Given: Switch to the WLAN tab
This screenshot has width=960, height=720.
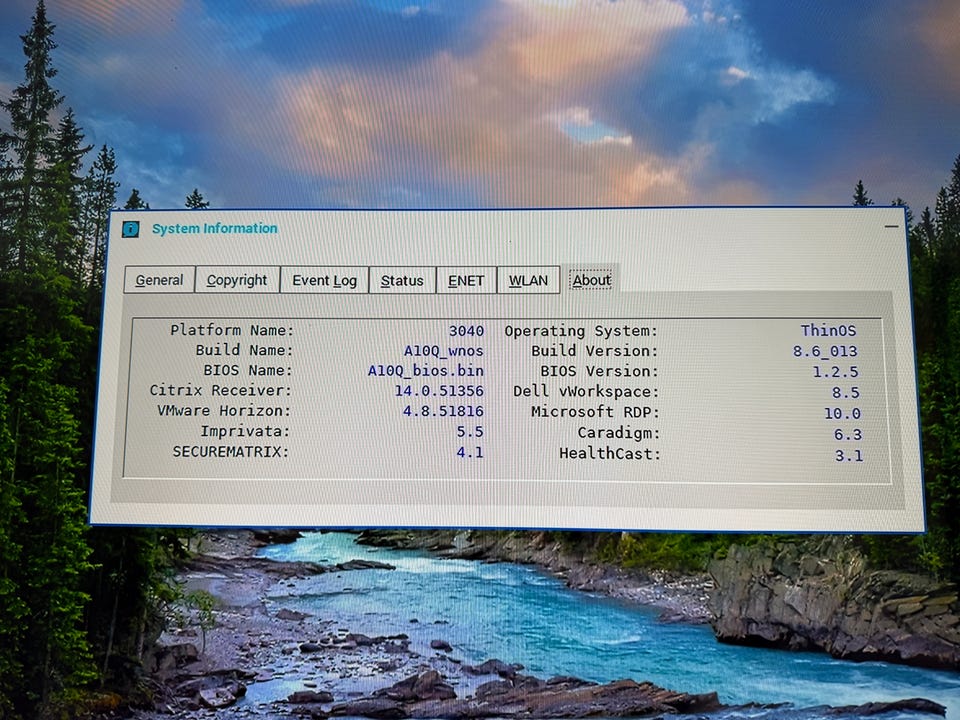Looking at the screenshot, I should point(528,280).
